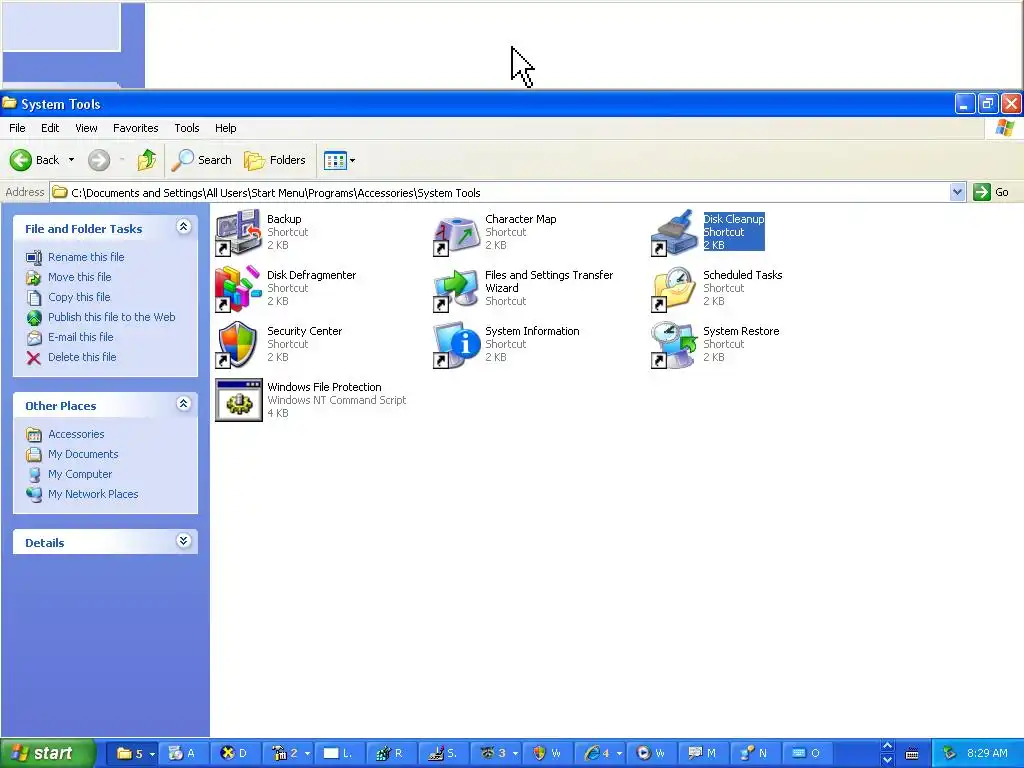Click the taskbar button labeled R
This screenshot has width=1024, height=768.
[391, 754]
